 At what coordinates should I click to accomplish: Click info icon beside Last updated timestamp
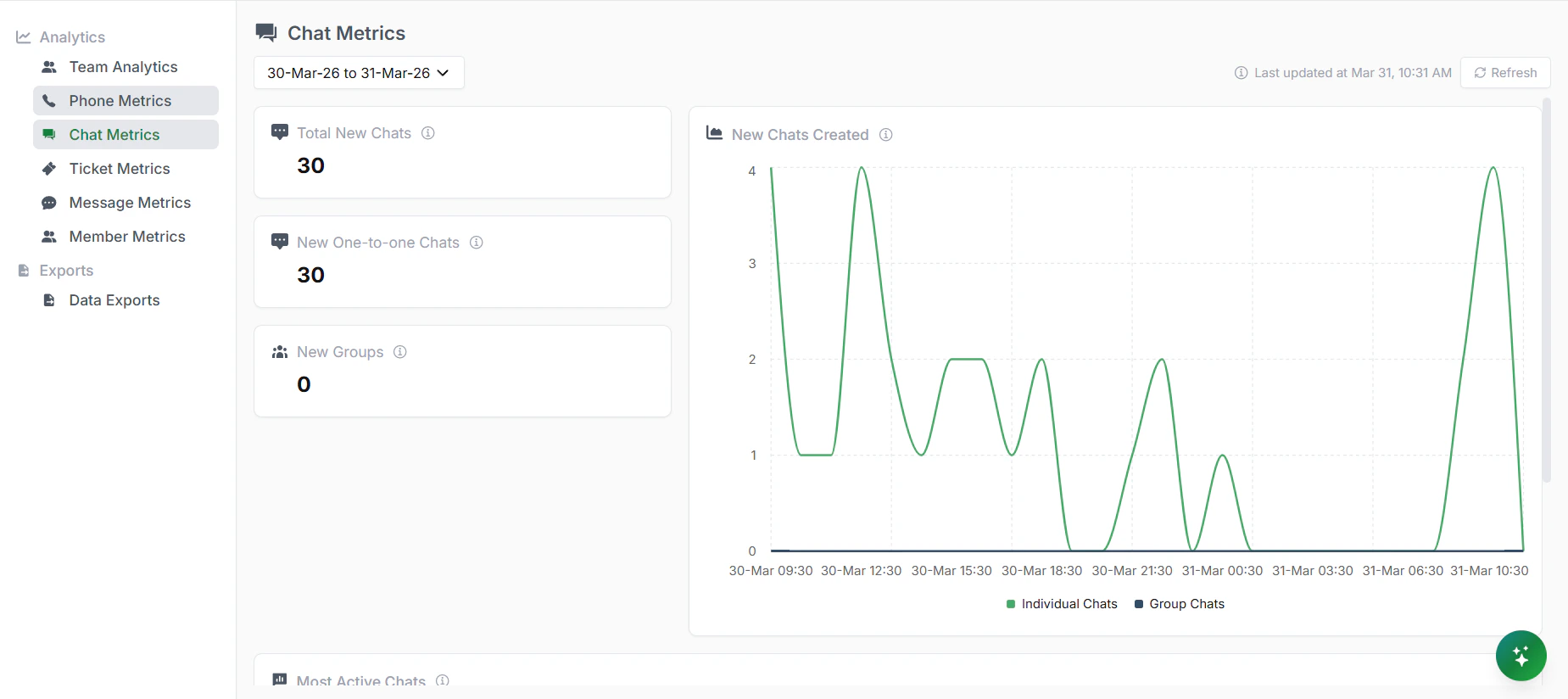pyautogui.click(x=1241, y=73)
